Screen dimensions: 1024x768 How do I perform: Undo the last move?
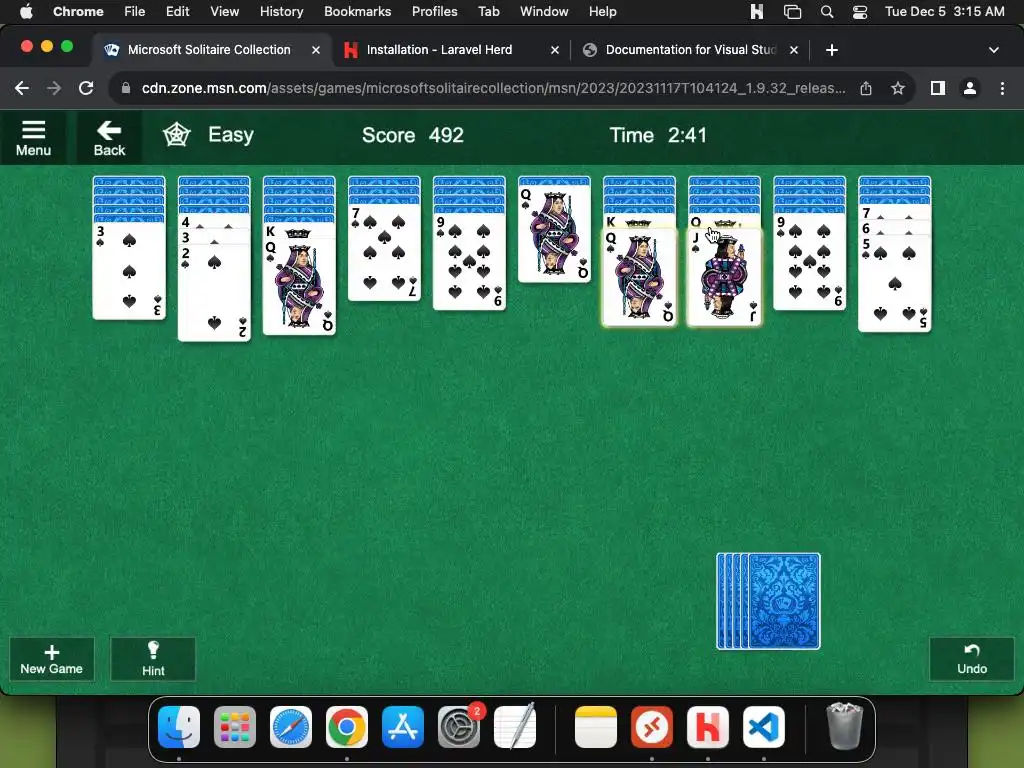click(x=972, y=659)
